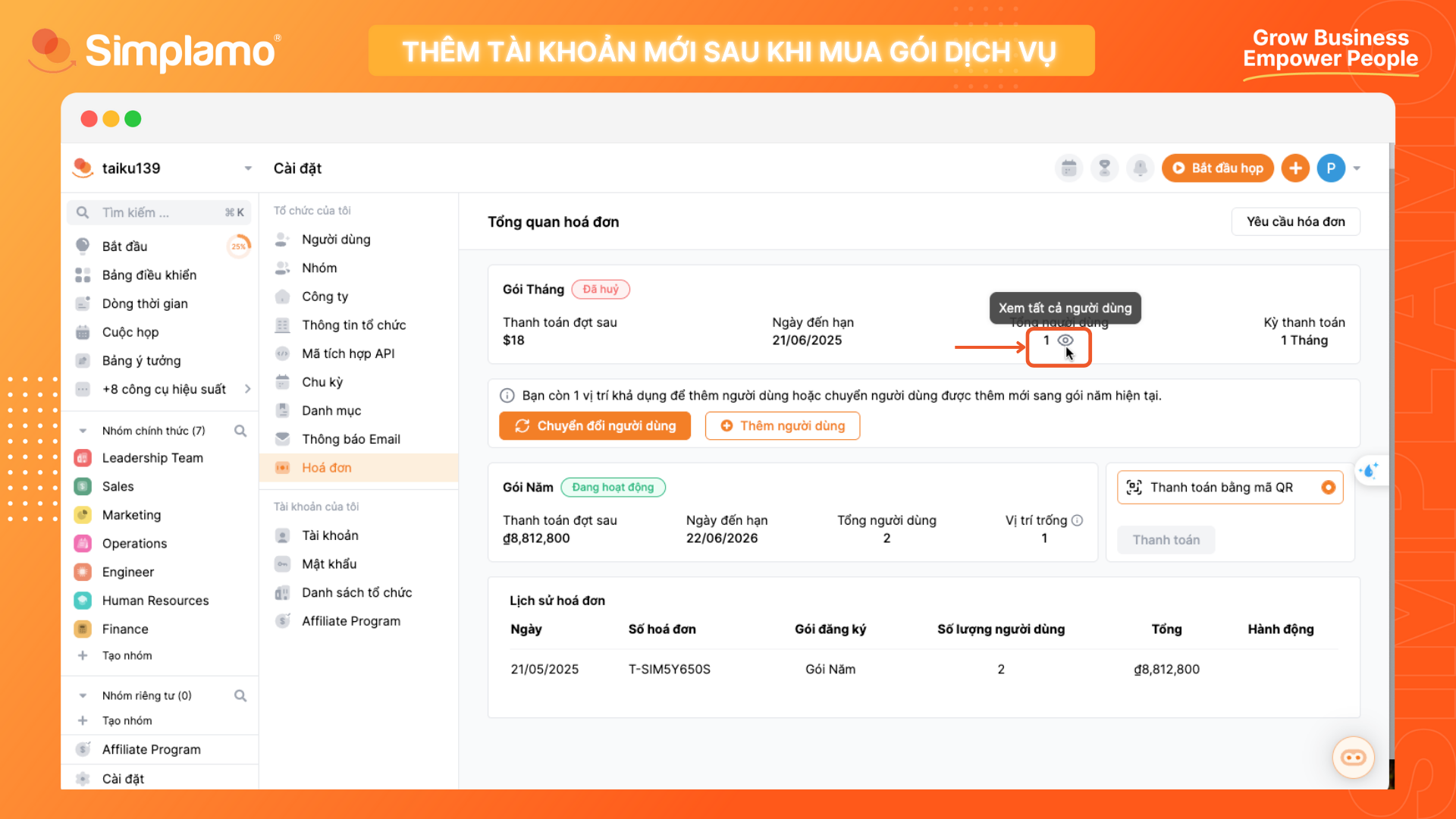Click Tạo nhóm under private groups
The width and height of the screenshot is (1456, 819).
pos(127,720)
